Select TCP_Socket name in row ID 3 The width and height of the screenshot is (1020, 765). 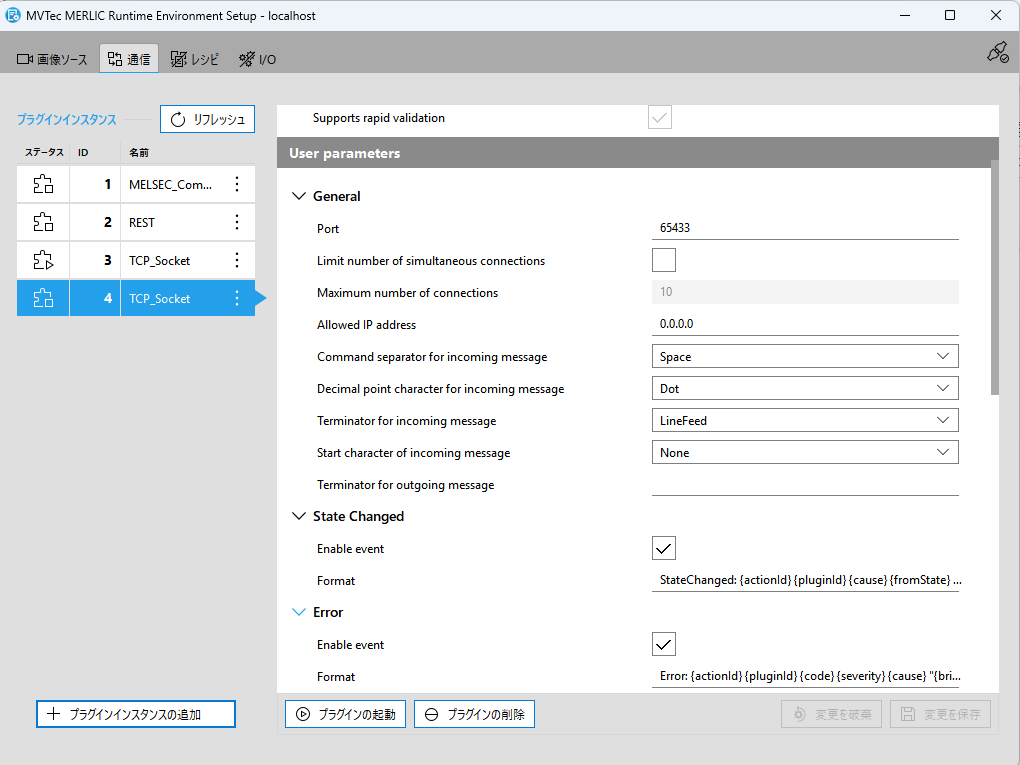159,261
